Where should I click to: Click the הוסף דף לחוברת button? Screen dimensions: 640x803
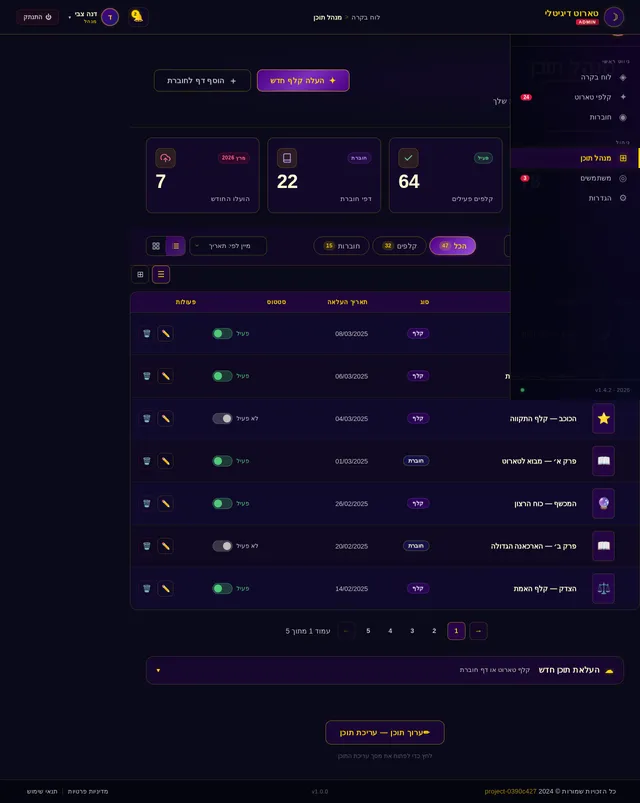[202, 80]
